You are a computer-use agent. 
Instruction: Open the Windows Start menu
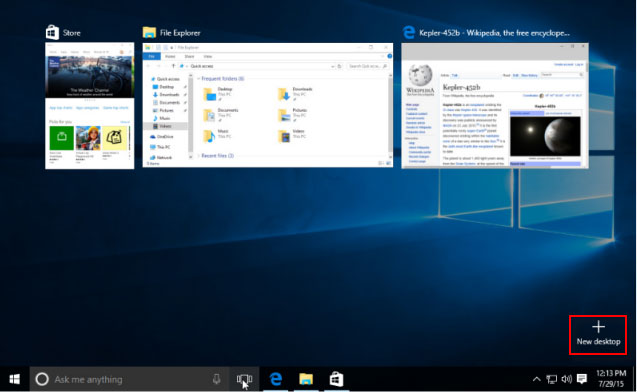click(15, 379)
